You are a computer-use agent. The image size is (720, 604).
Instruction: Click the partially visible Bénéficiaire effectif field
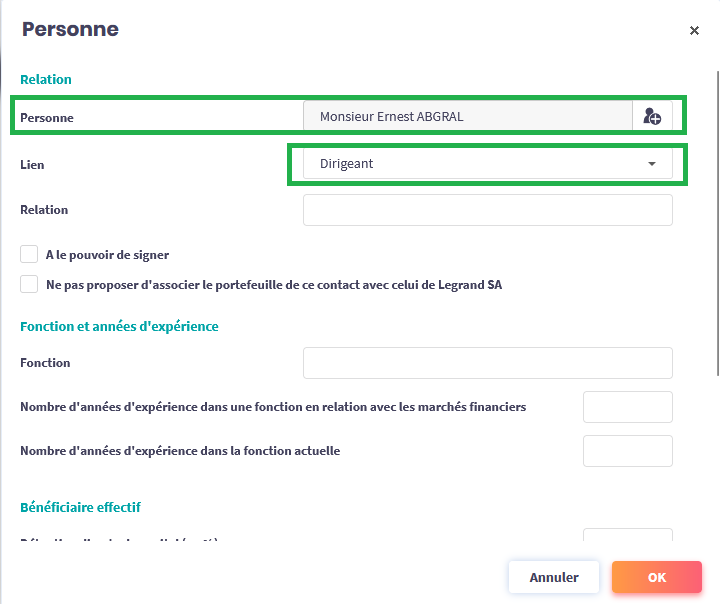[x=627, y=536]
